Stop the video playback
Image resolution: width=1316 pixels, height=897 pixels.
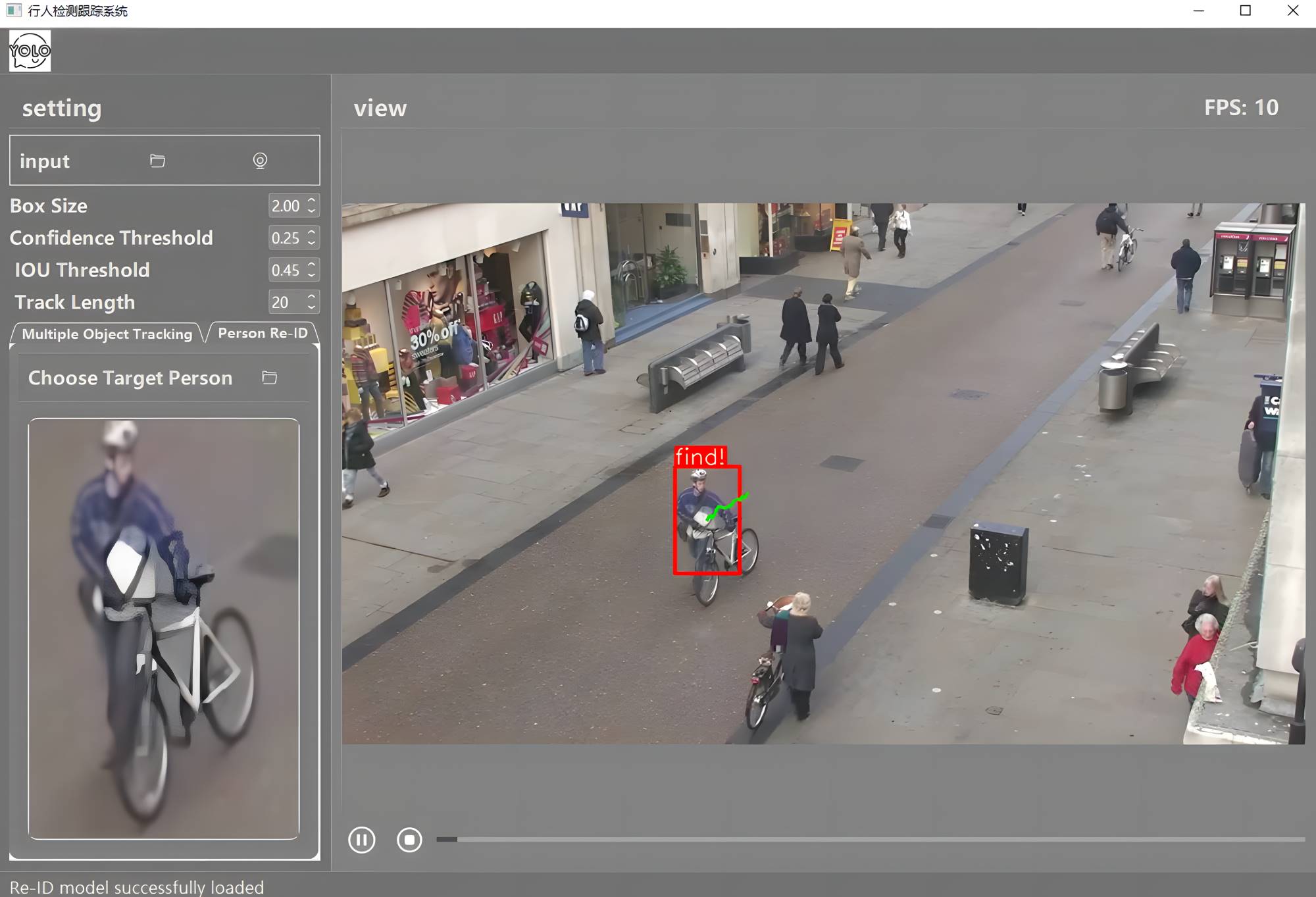click(x=409, y=840)
